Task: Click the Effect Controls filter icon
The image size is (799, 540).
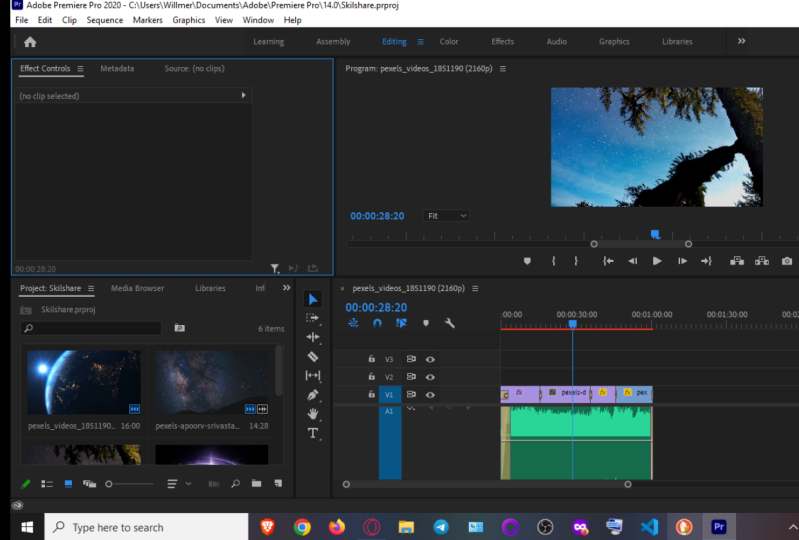Action: (275, 268)
